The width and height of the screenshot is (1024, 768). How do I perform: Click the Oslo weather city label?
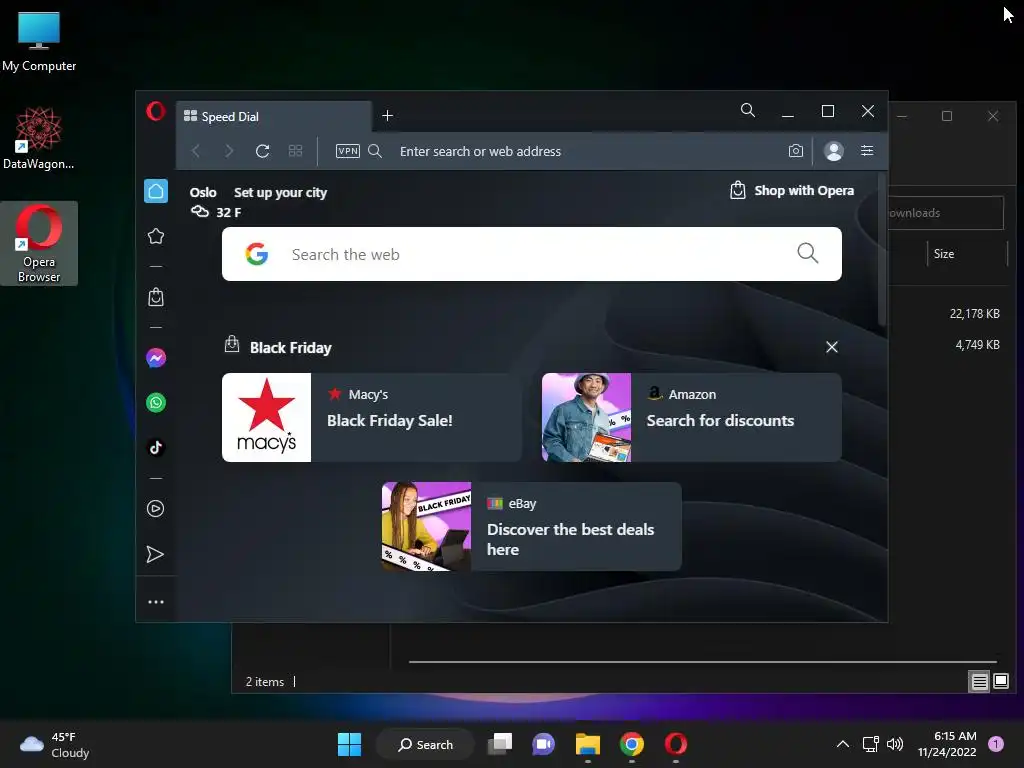click(203, 193)
